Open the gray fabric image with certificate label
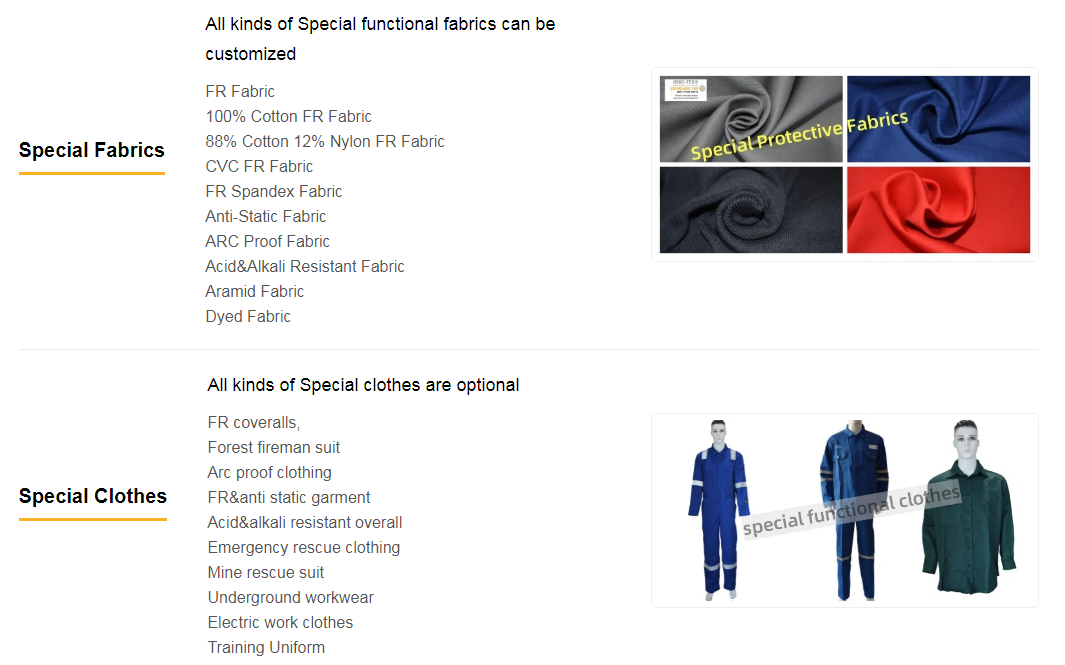 click(x=751, y=119)
